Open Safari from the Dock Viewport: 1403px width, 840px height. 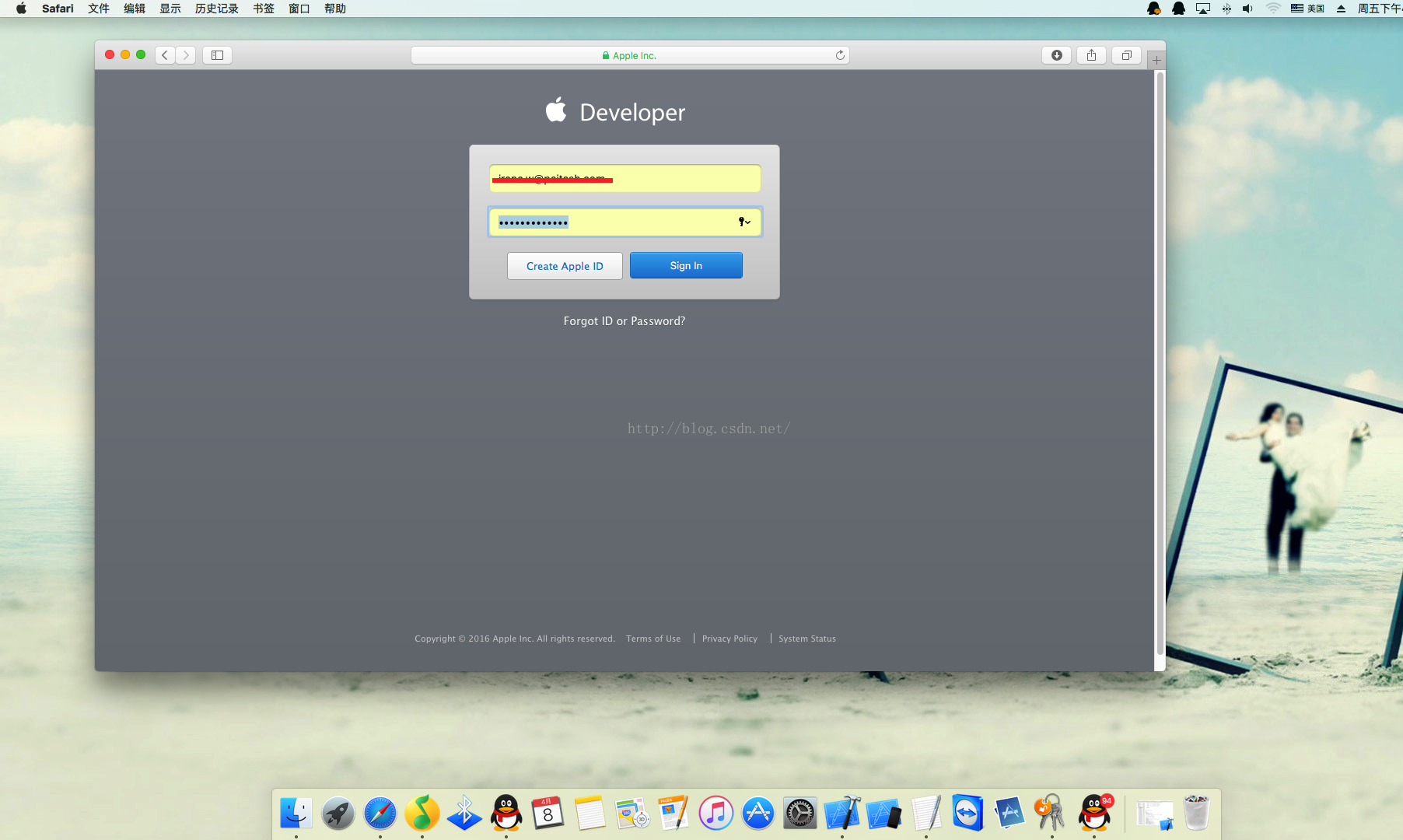380,814
